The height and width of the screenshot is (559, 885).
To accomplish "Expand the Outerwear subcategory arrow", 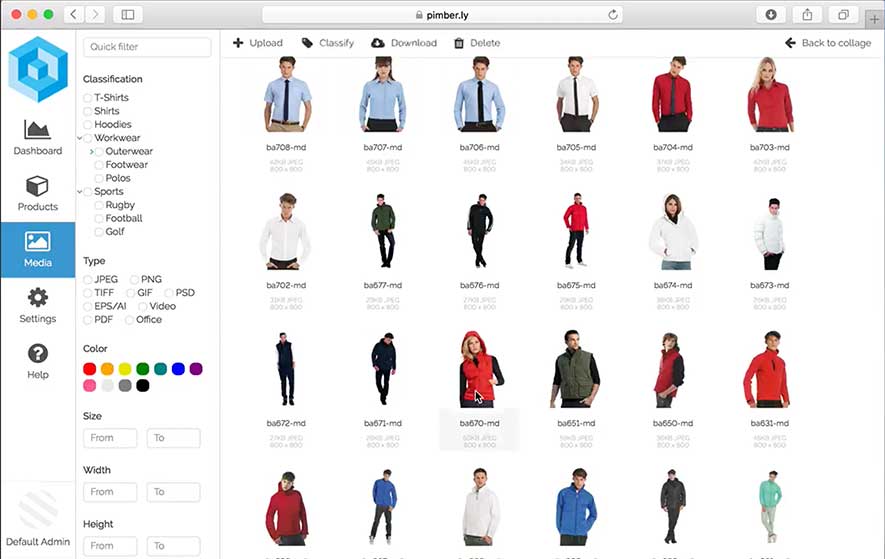I will click(x=91, y=151).
